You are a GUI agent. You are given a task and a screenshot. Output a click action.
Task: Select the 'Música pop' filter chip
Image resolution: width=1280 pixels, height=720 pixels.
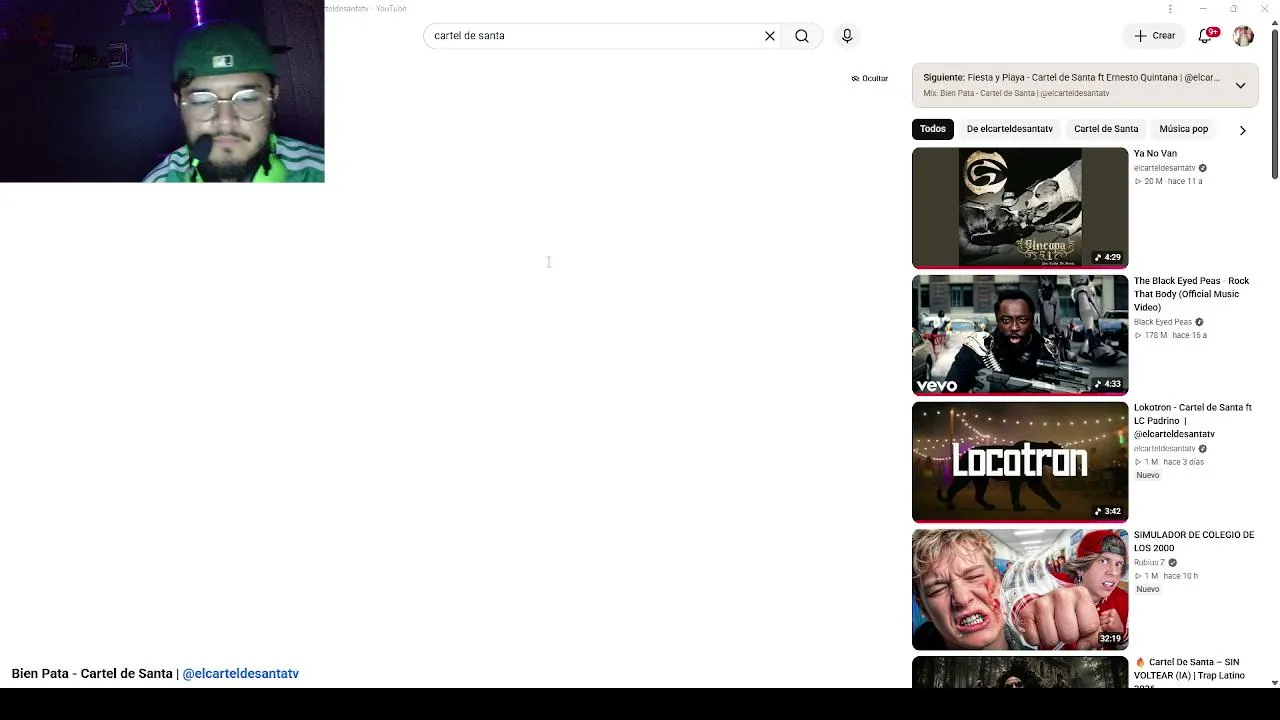(1184, 129)
